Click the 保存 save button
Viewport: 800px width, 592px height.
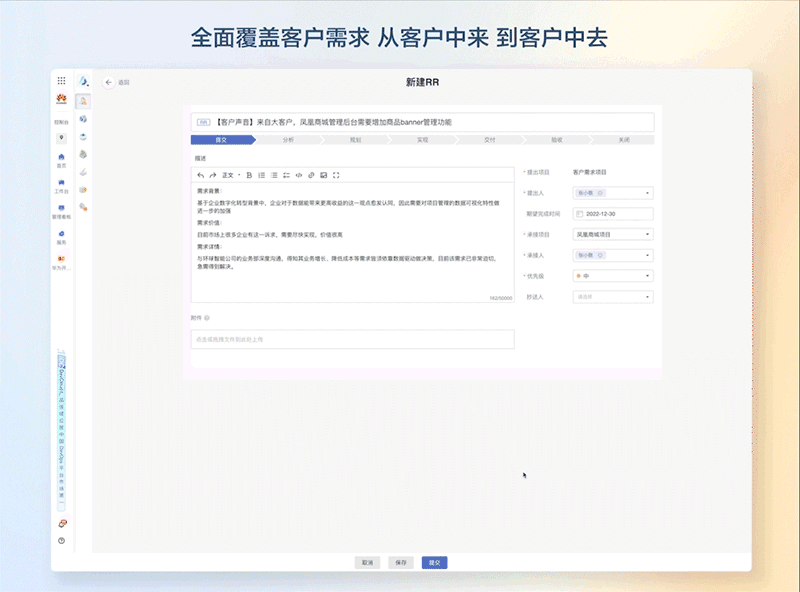click(x=400, y=562)
